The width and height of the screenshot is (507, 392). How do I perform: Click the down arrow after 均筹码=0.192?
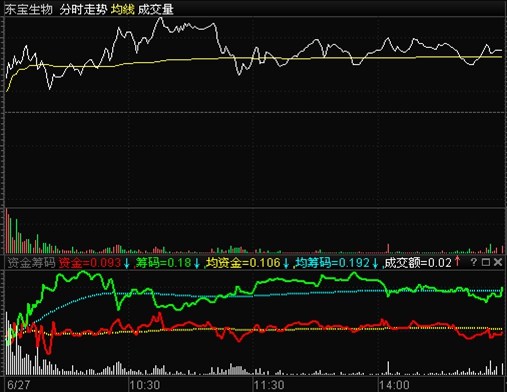(x=375, y=263)
